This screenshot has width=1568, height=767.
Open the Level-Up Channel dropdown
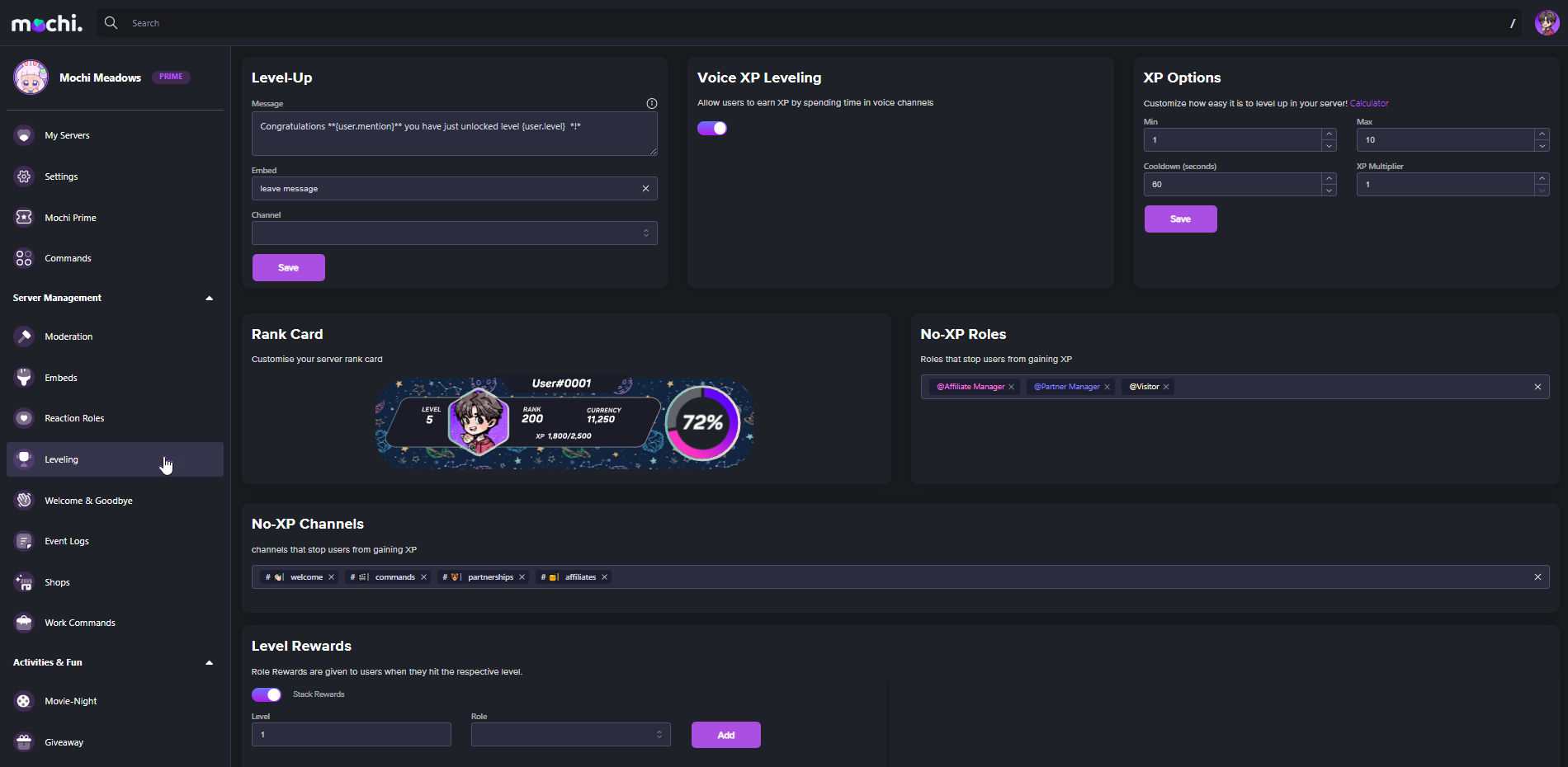click(x=454, y=233)
